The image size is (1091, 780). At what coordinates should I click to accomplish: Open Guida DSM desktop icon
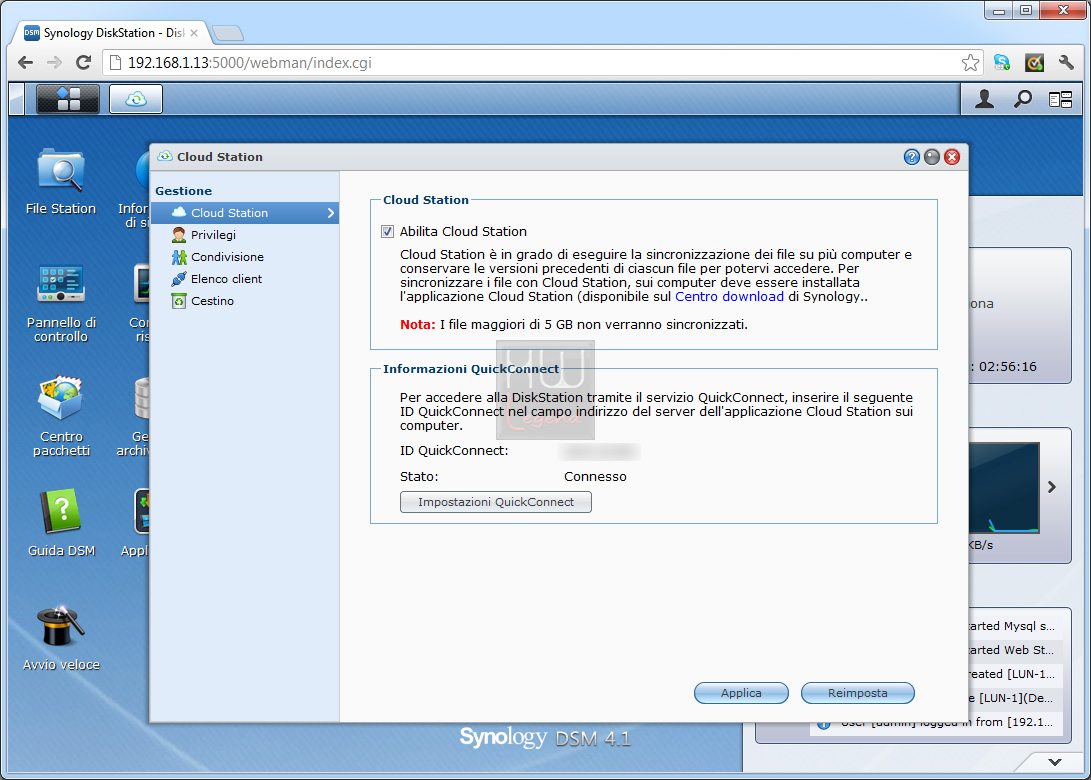[61, 523]
